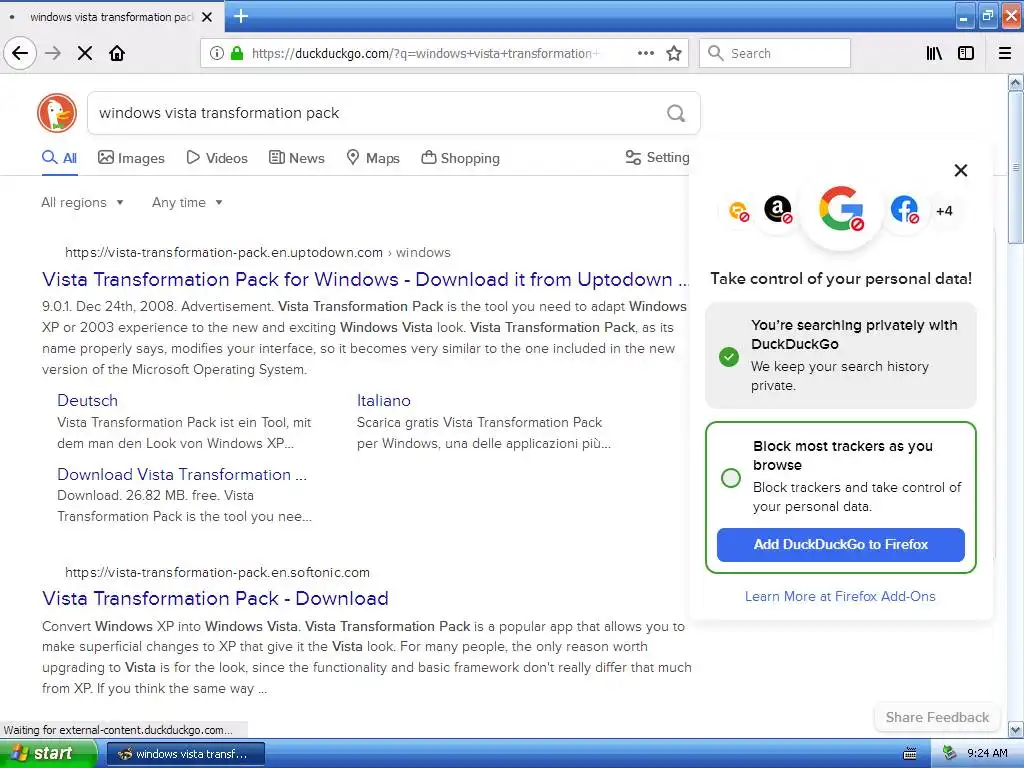
Task: Toggle the sidebar view icon
Action: click(x=966, y=53)
